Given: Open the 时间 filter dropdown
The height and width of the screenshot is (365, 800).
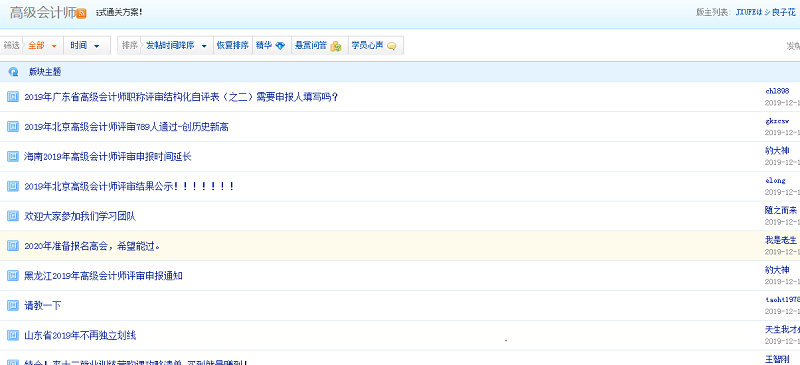Looking at the screenshot, I should point(85,45).
